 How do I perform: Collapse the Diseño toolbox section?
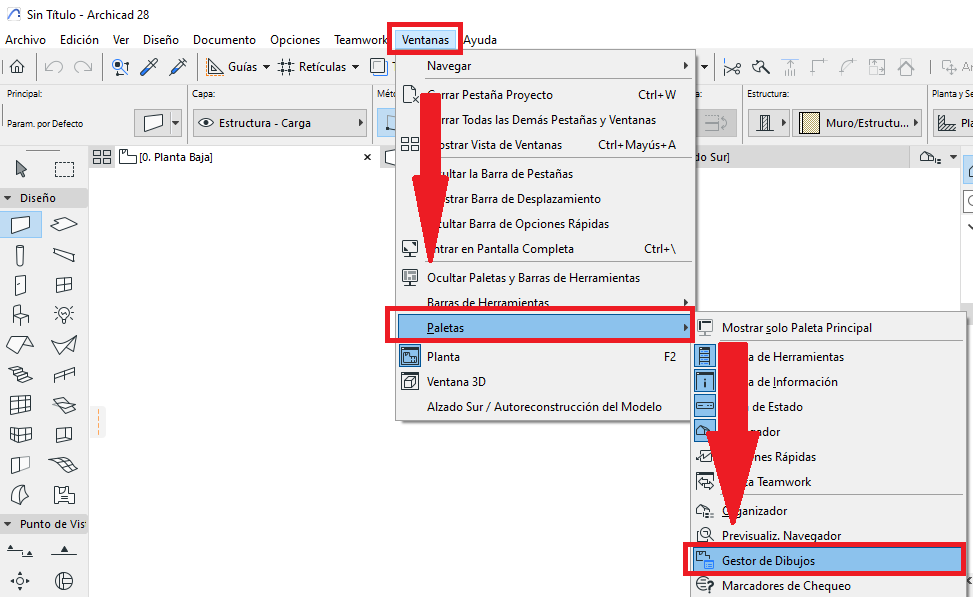[x=8, y=198]
